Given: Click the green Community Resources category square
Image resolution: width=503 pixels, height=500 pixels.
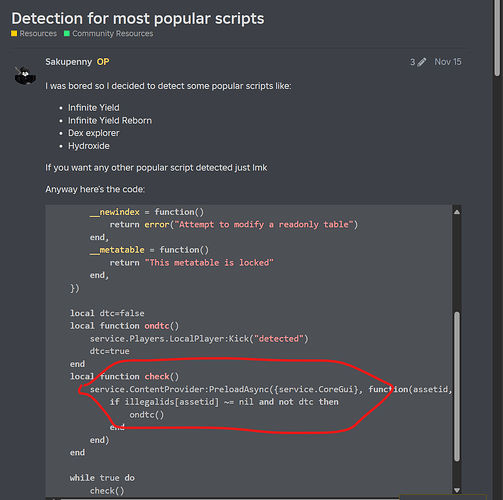Looking at the screenshot, I should [67, 33].
